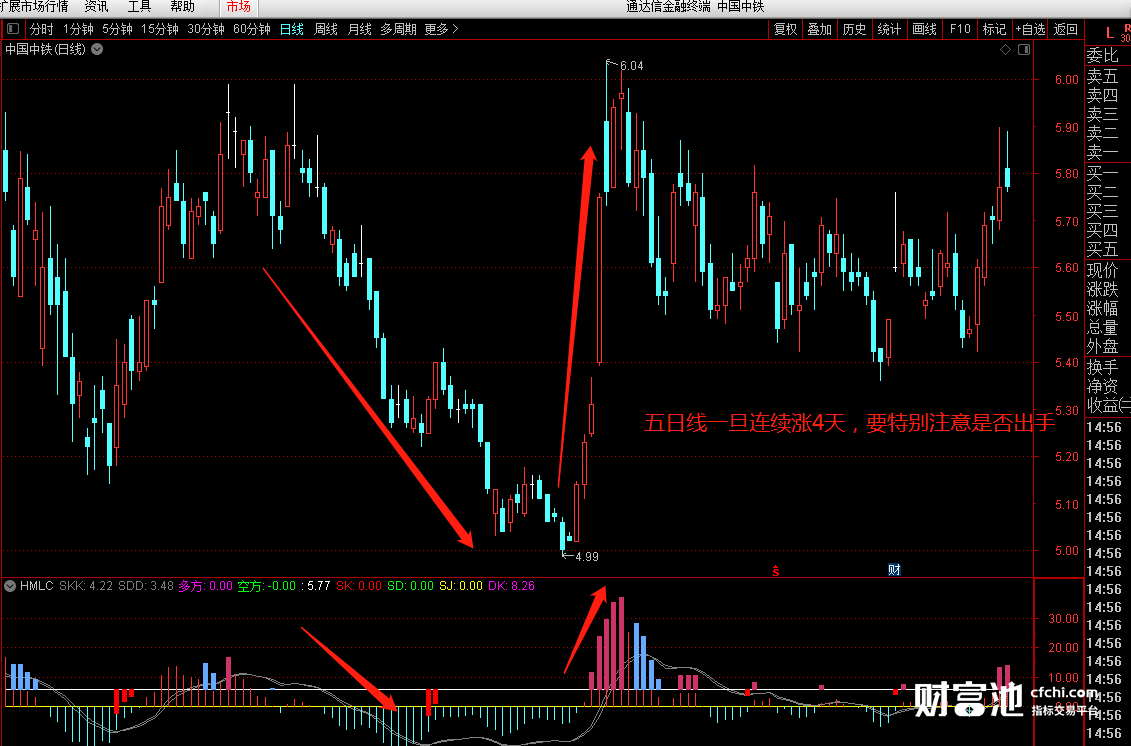Open the 资讯 menu

[96, 6]
